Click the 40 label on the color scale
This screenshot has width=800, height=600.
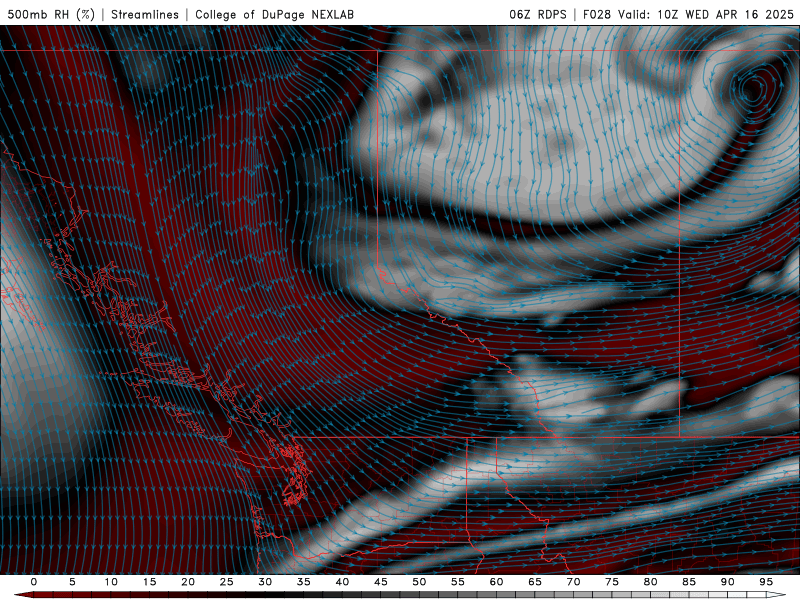coord(342,582)
